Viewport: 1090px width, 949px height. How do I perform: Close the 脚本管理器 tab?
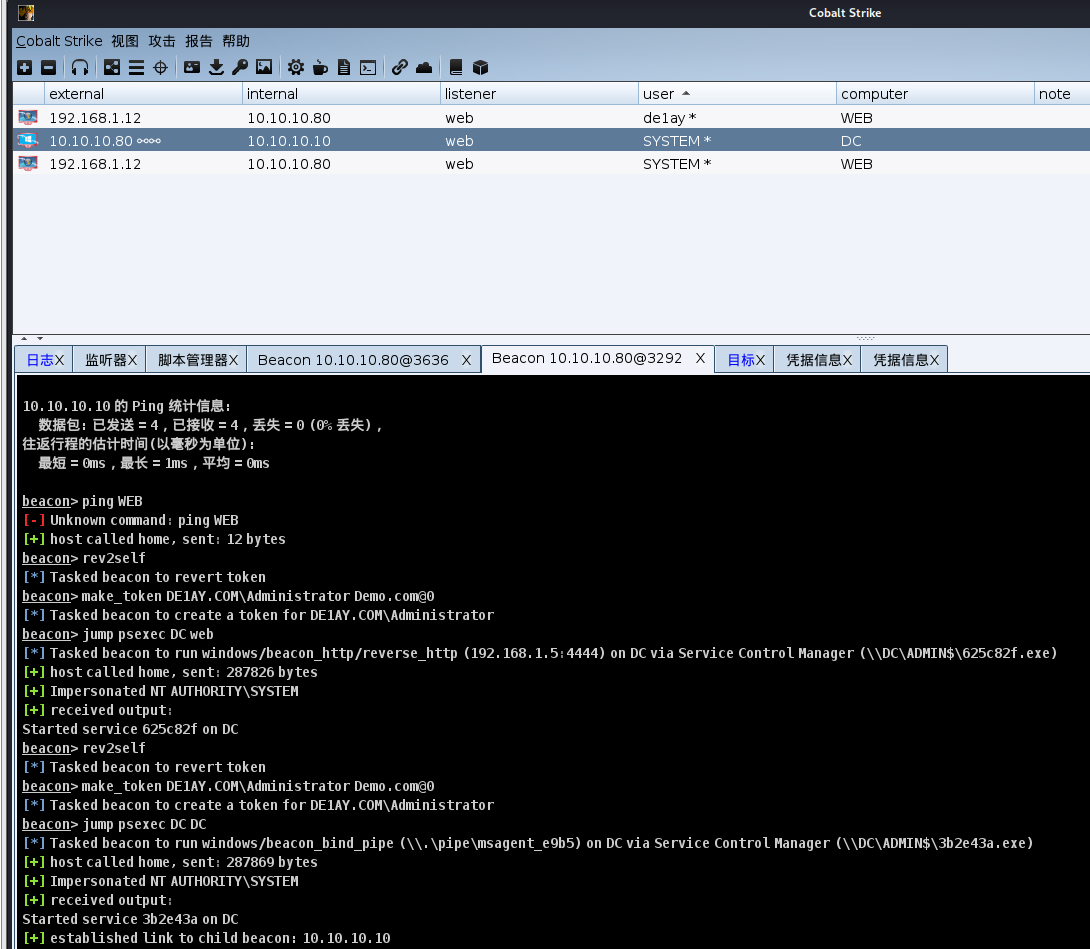[234, 360]
